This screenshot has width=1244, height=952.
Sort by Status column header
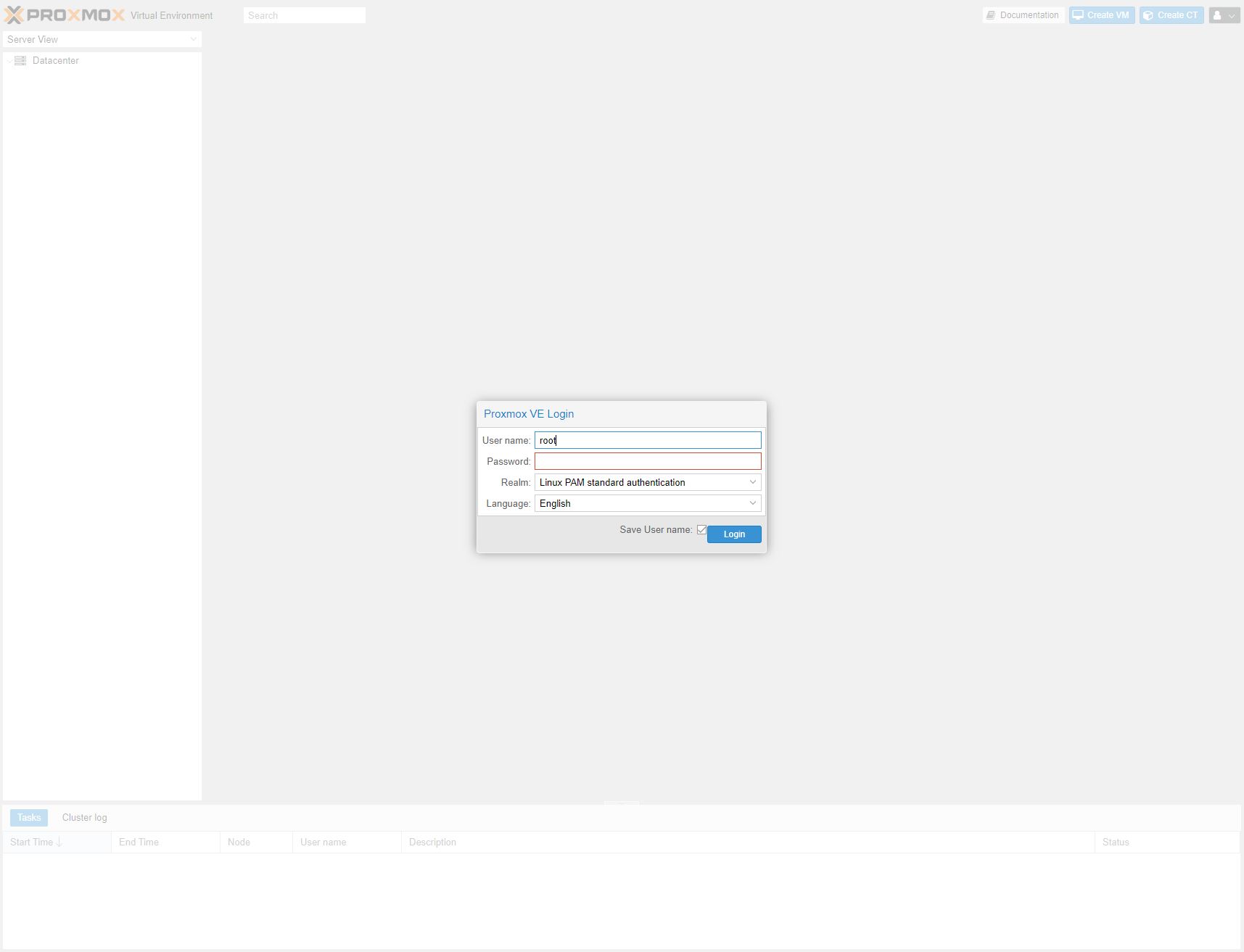coord(1167,843)
